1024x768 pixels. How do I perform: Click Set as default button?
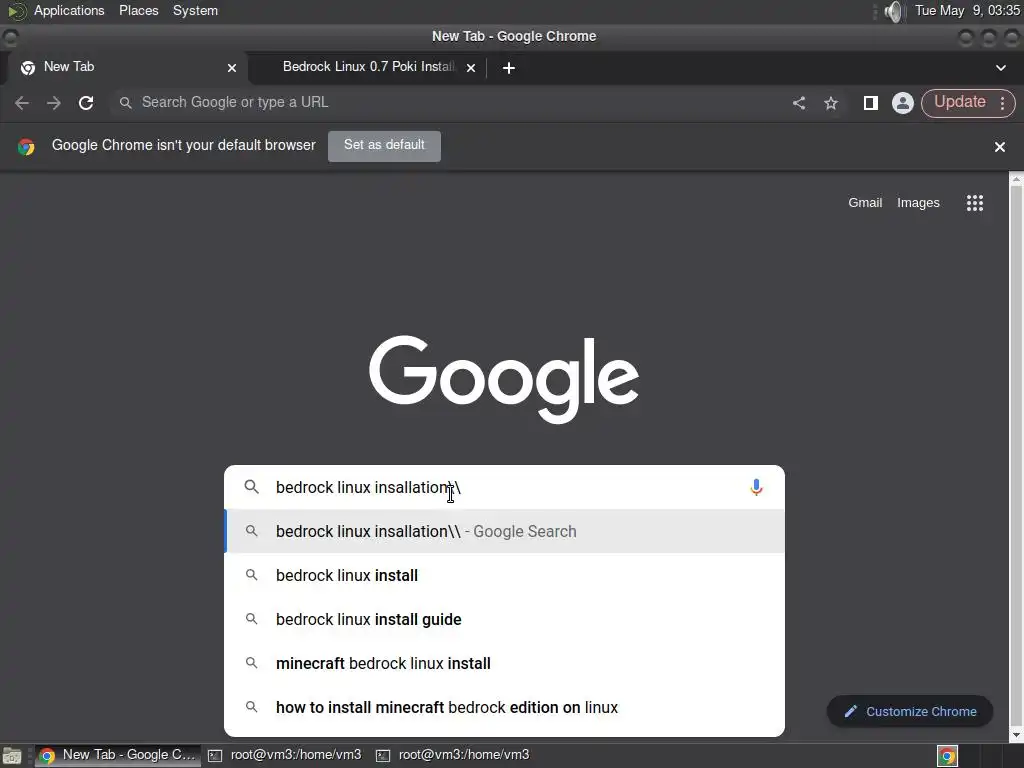(384, 146)
